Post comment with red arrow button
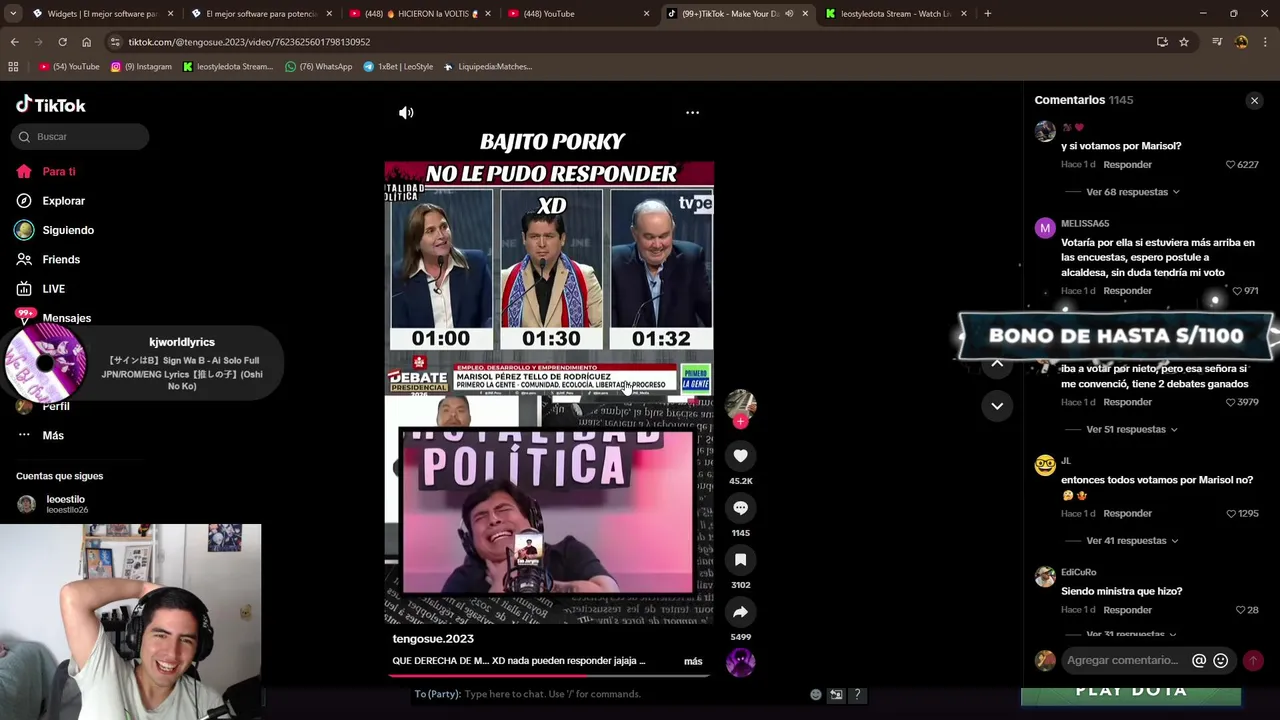Viewport: 1280px width, 720px height. 1253,660
